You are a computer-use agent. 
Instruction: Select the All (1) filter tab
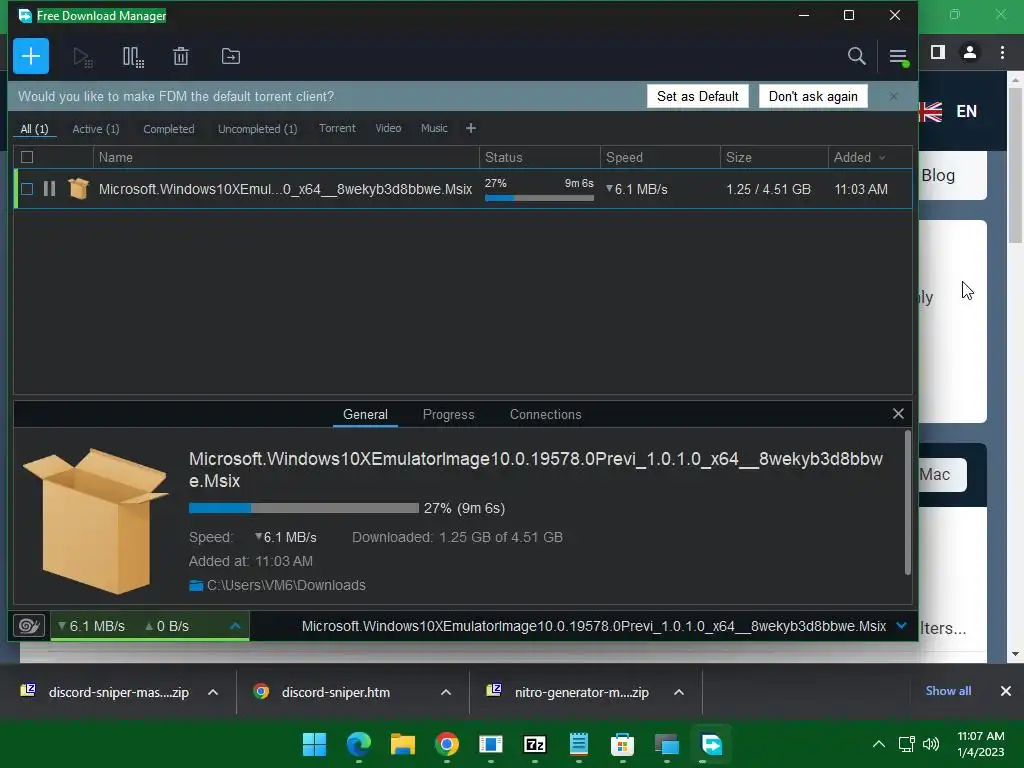34,129
